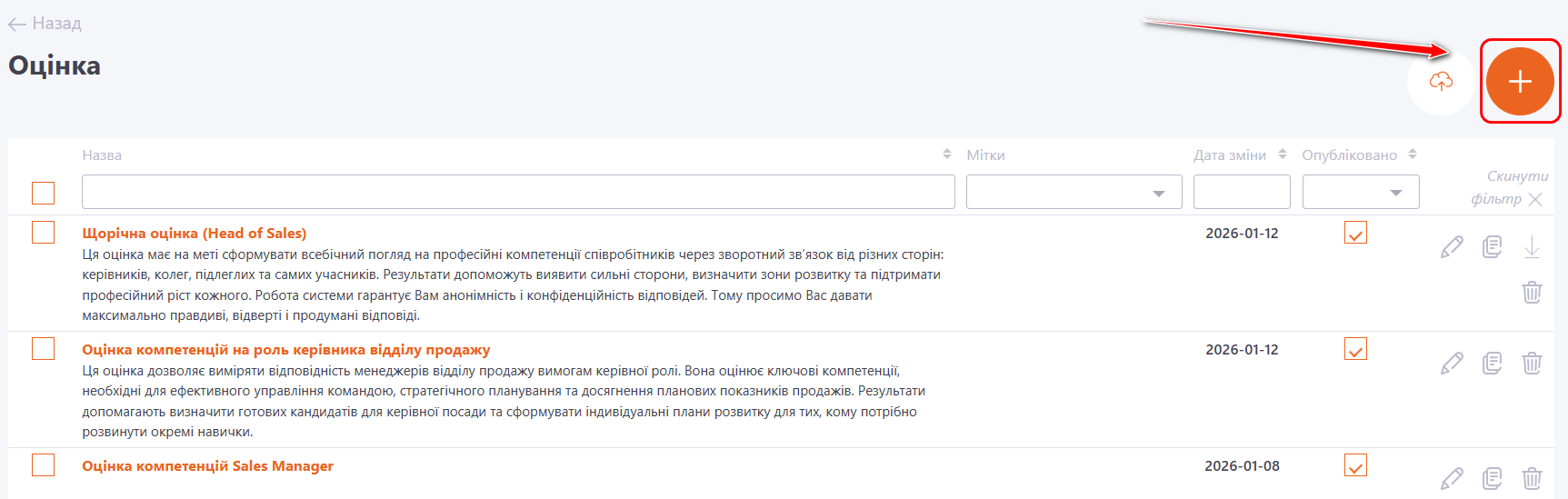Edit the керівника відділу продажу assessment

1452,363
